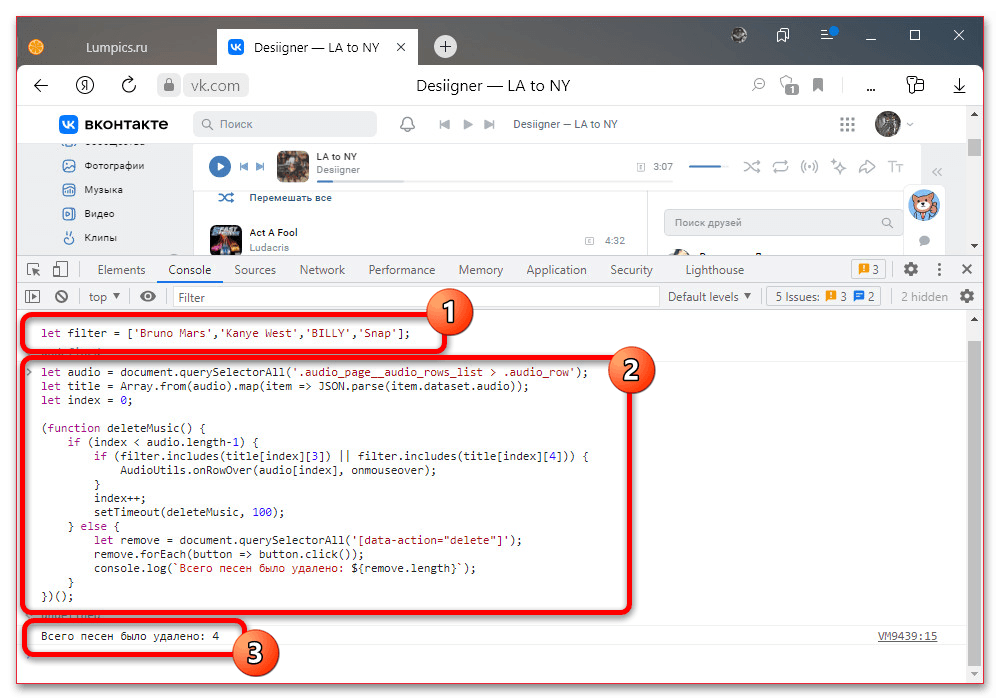The image size is (1000, 700).
Task: Open console settings gear
Action: click(x=967, y=296)
